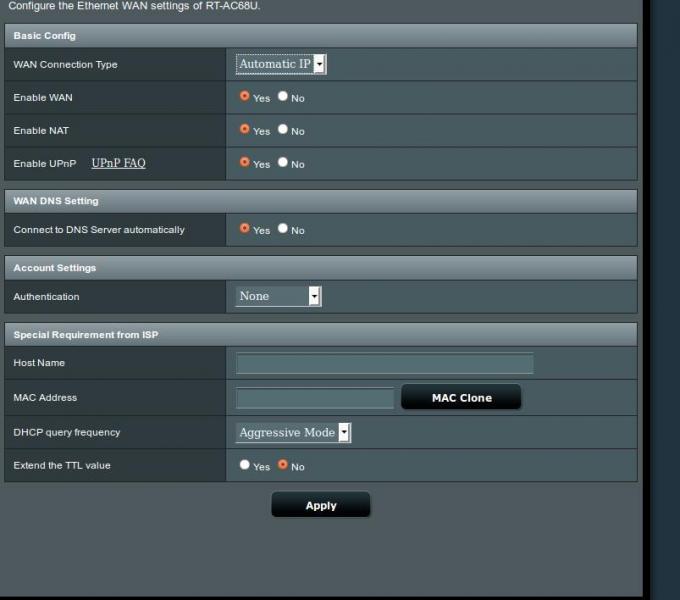
Task: Open the DHCP query frequency dropdown
Action: tap(293, 433)
